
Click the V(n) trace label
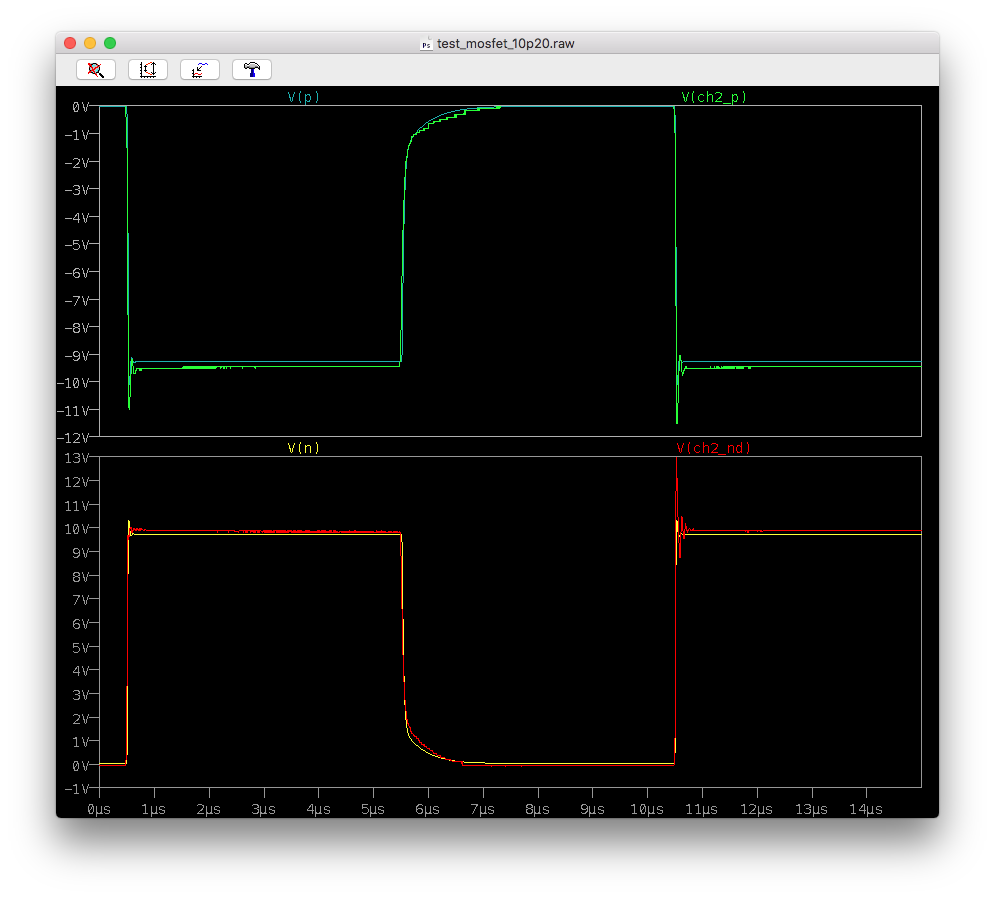[303, 448]
